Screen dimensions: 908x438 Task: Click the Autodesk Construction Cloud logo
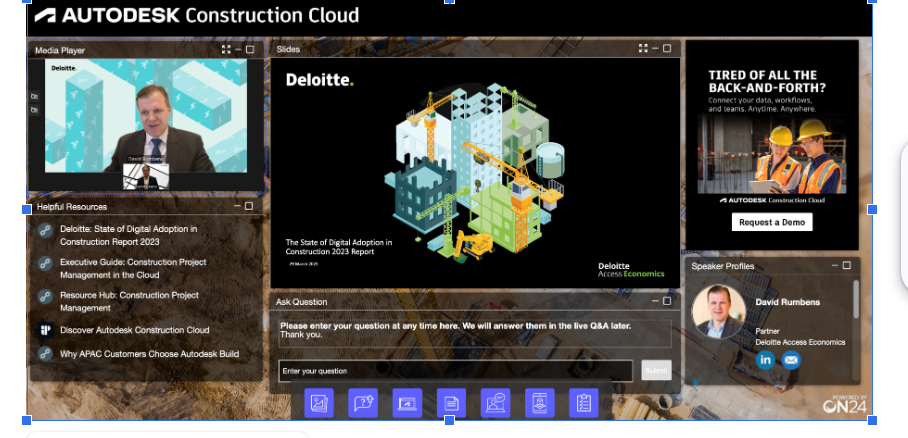pyautogui.click(x=197, y=15)
